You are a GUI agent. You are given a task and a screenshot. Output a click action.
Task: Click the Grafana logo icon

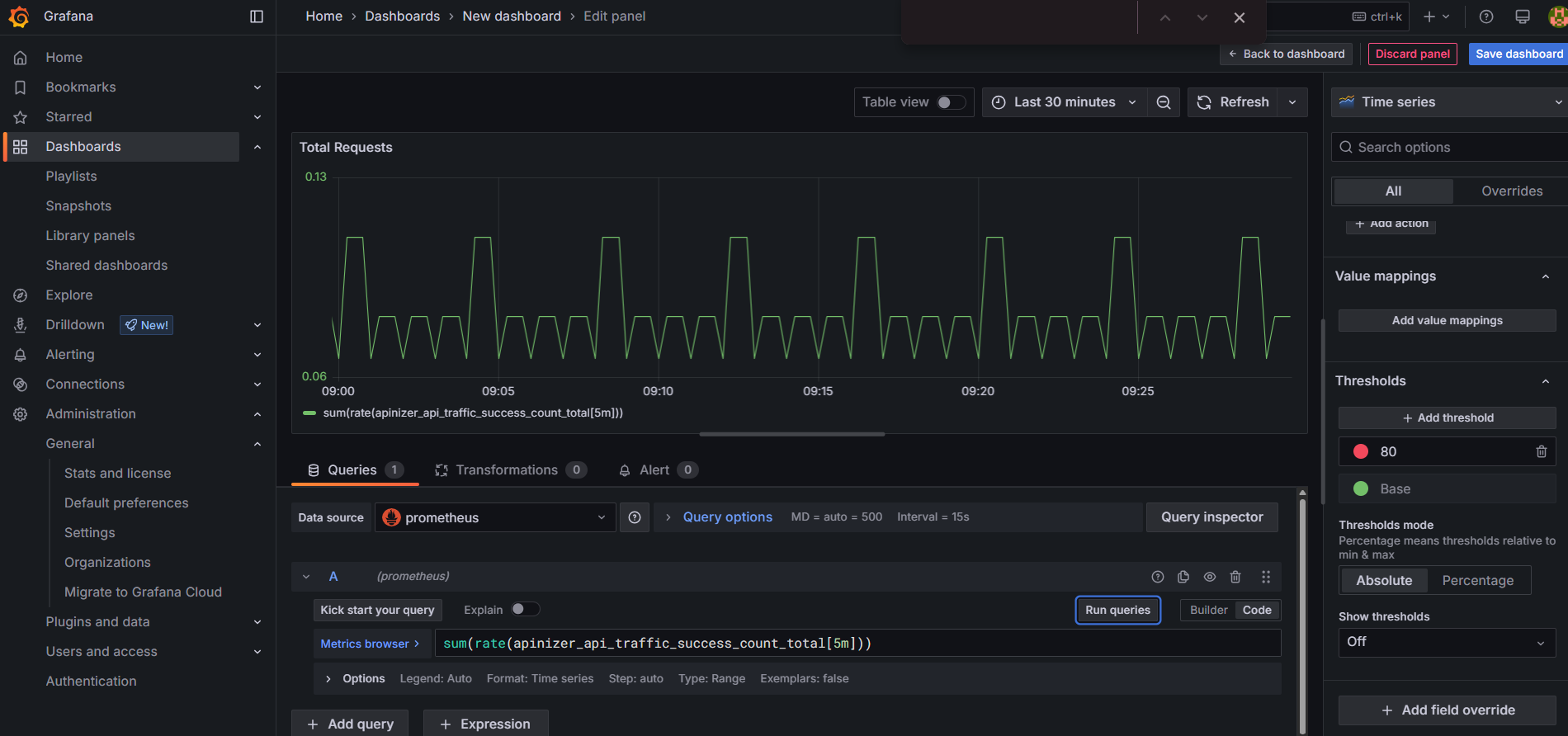point(19,17)
